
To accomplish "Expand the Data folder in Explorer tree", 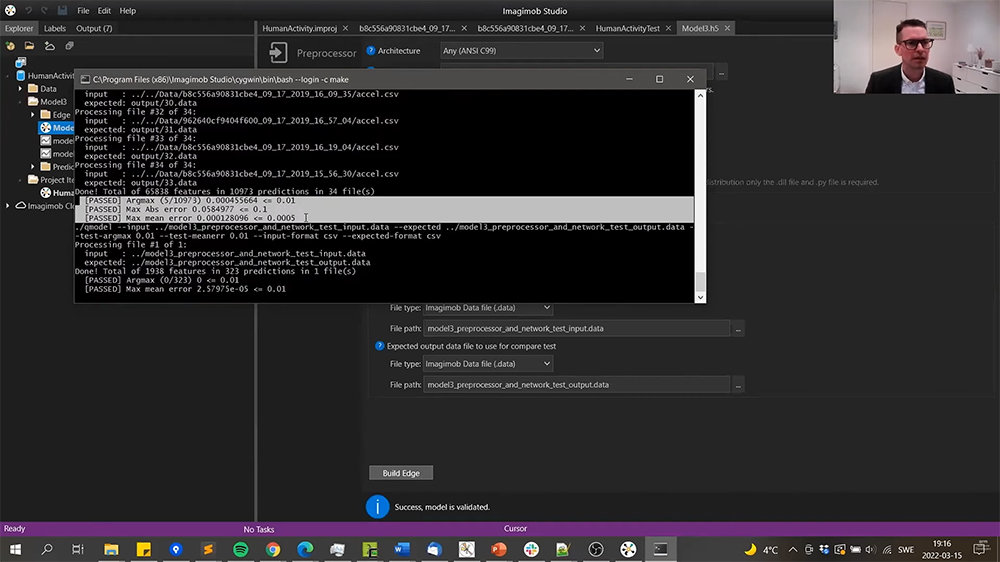I will [20, 89].
